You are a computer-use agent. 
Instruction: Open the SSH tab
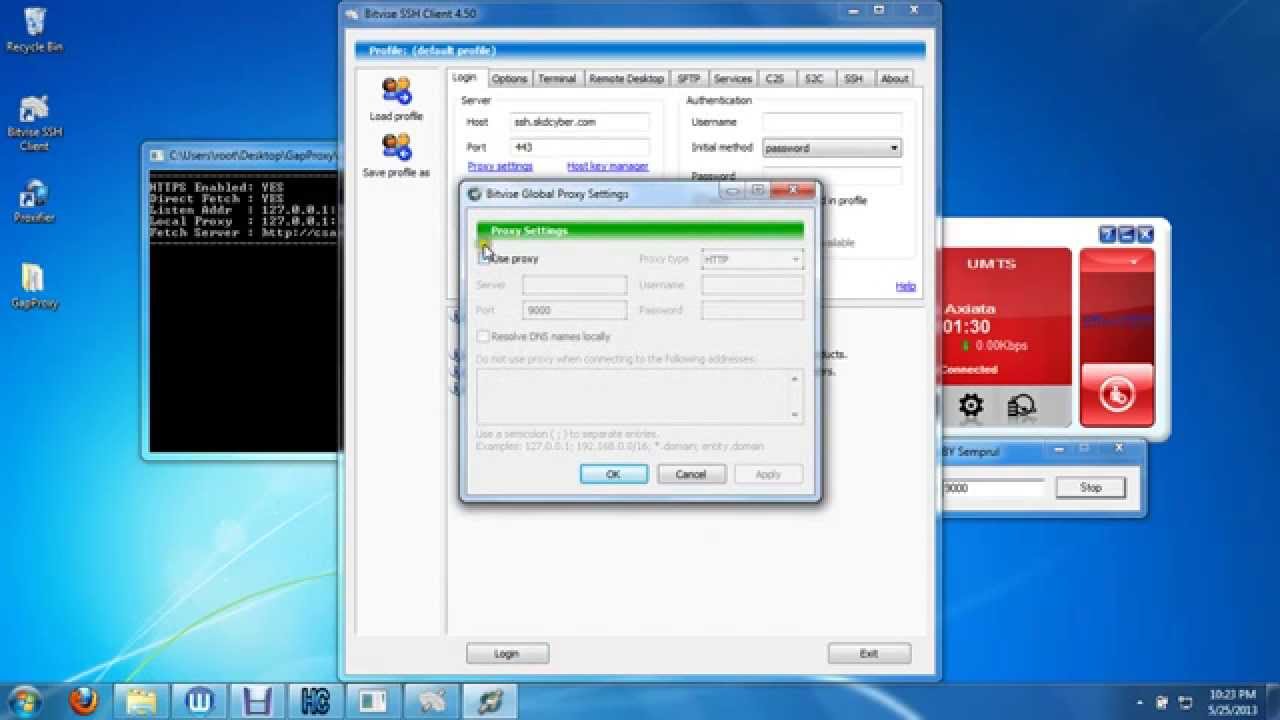(x=853, y=78)
